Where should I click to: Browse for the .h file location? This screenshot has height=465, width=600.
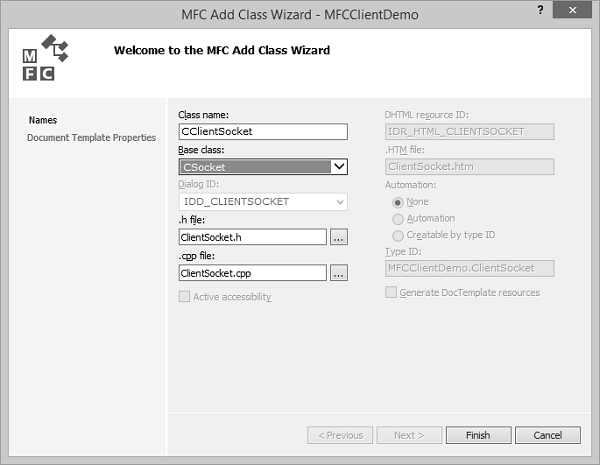(338, 237)
